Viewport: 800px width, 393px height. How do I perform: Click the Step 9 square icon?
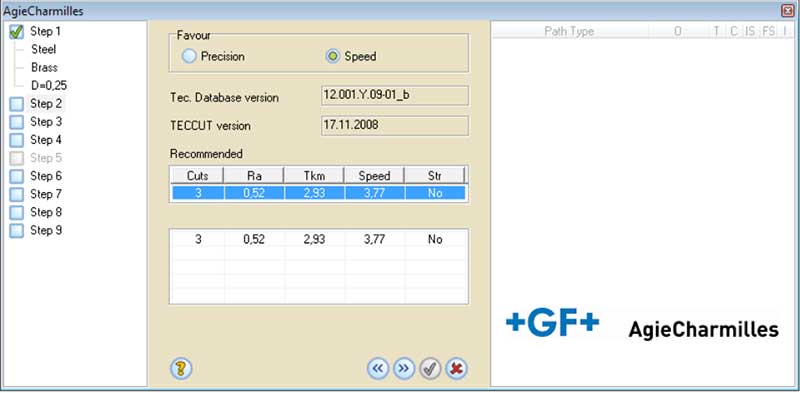pos(17,231)
